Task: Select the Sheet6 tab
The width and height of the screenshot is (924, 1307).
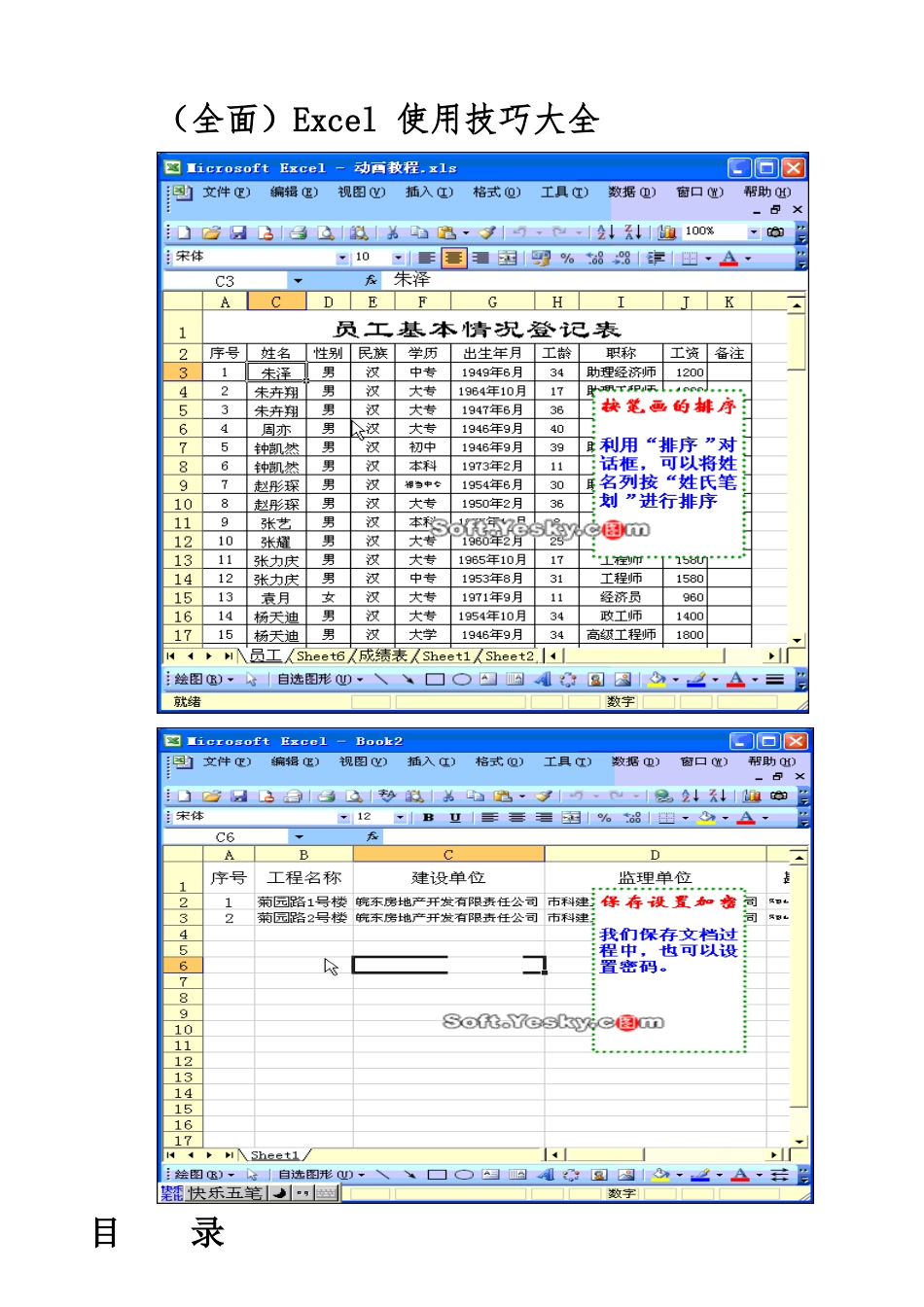Action: point(320,656)
